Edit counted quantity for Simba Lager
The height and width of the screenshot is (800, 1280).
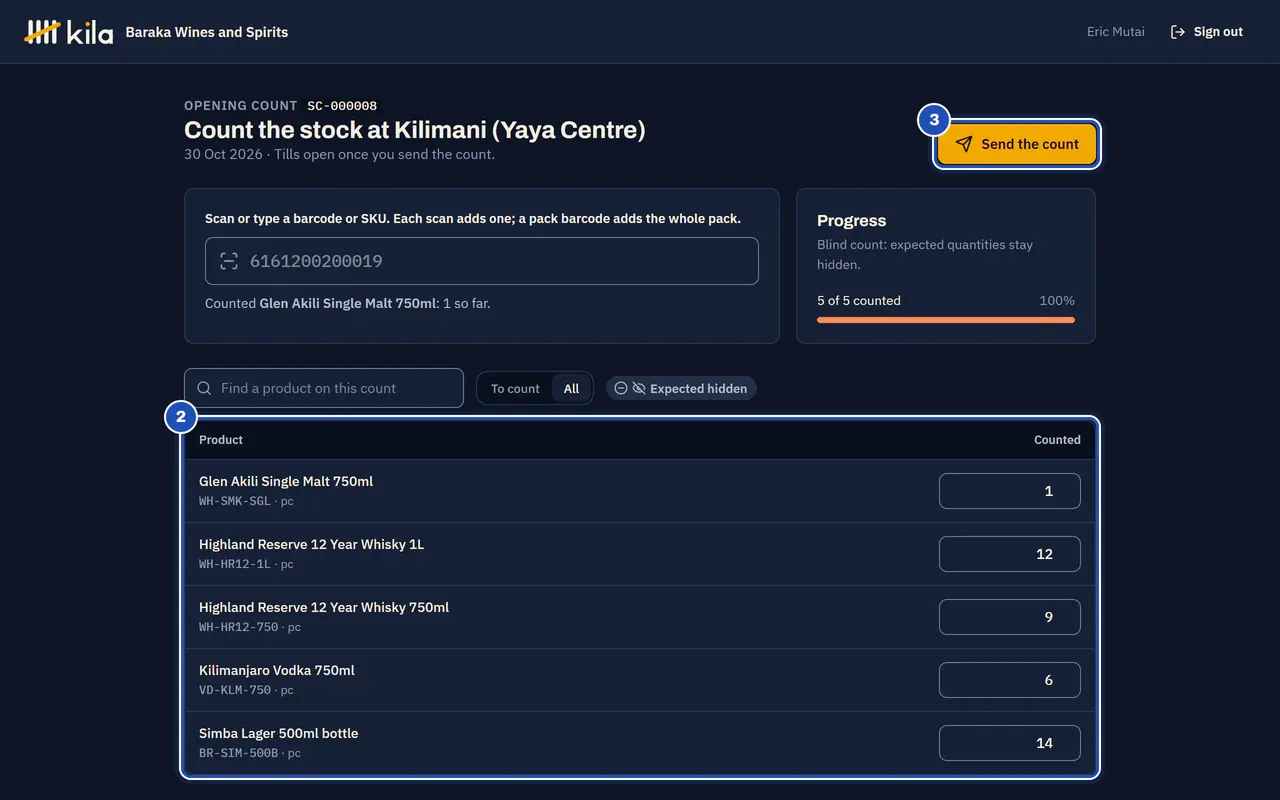(1010, 743)
